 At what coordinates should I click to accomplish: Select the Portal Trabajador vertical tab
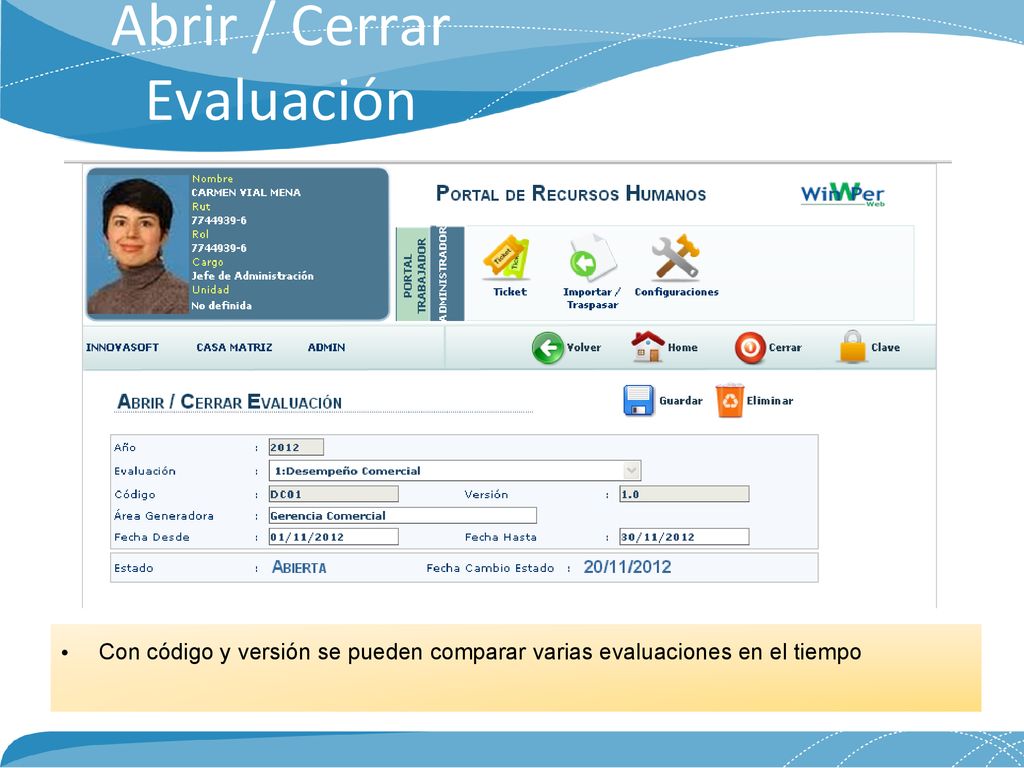(x=413, y=275)
